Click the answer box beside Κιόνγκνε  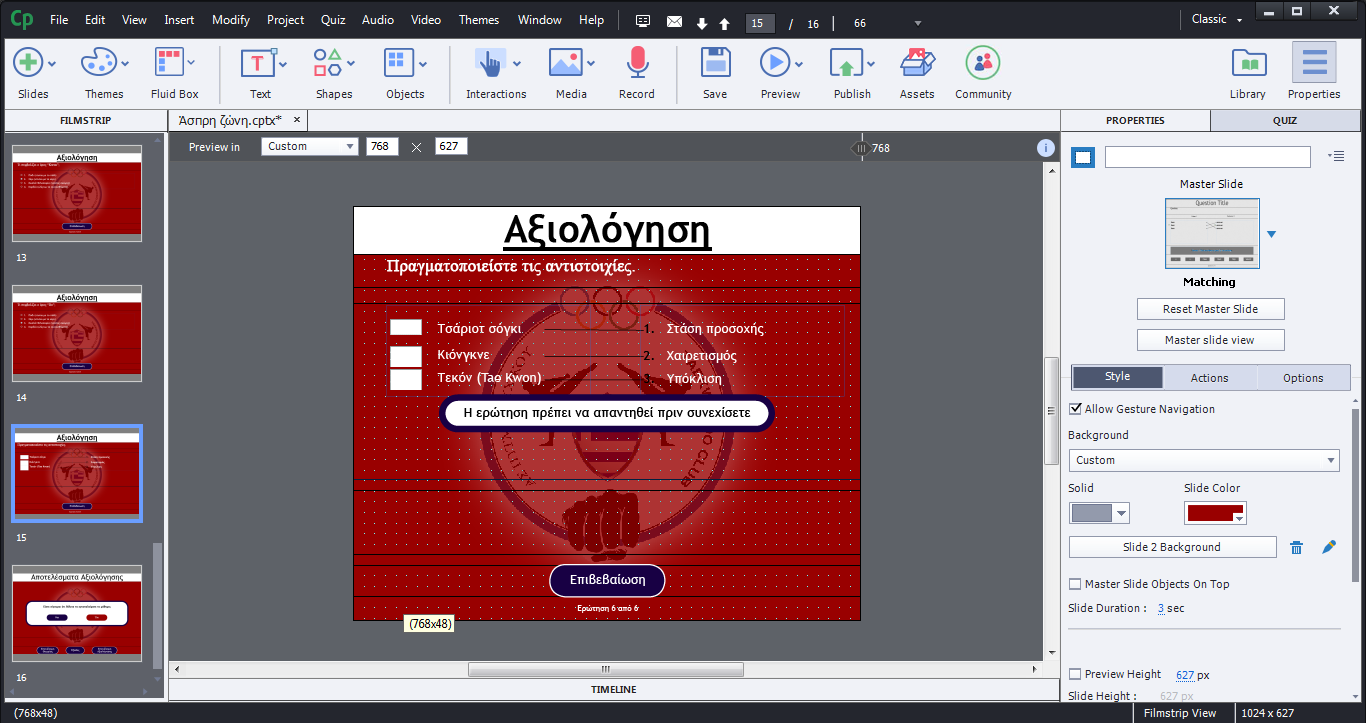pyautogui.click(x=406, y=356)
